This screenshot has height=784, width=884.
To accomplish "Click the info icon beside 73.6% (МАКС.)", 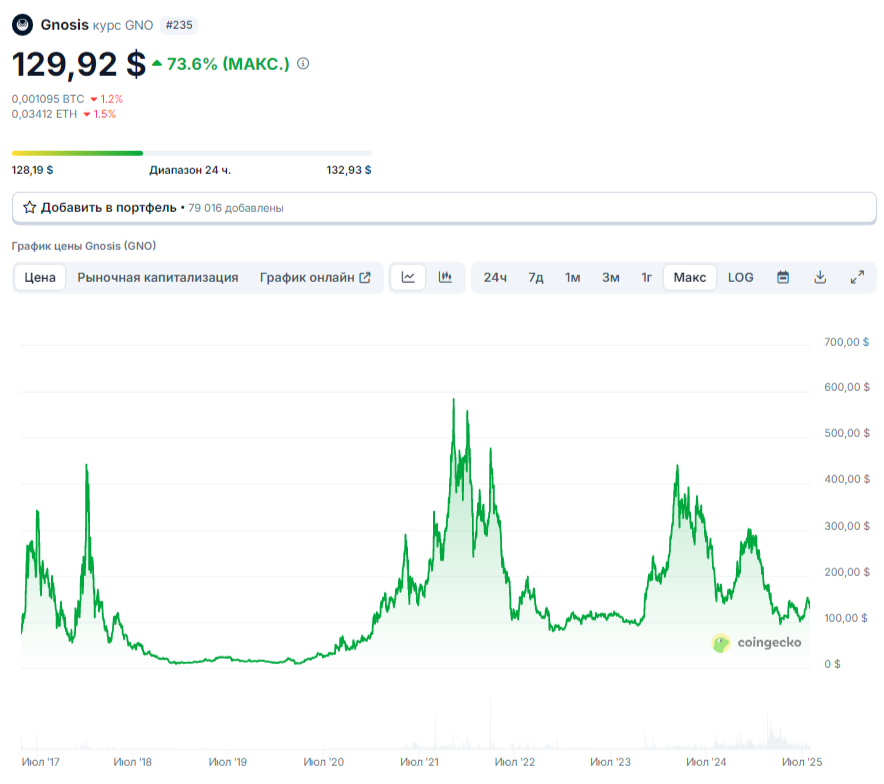I will tap(303, 64).
